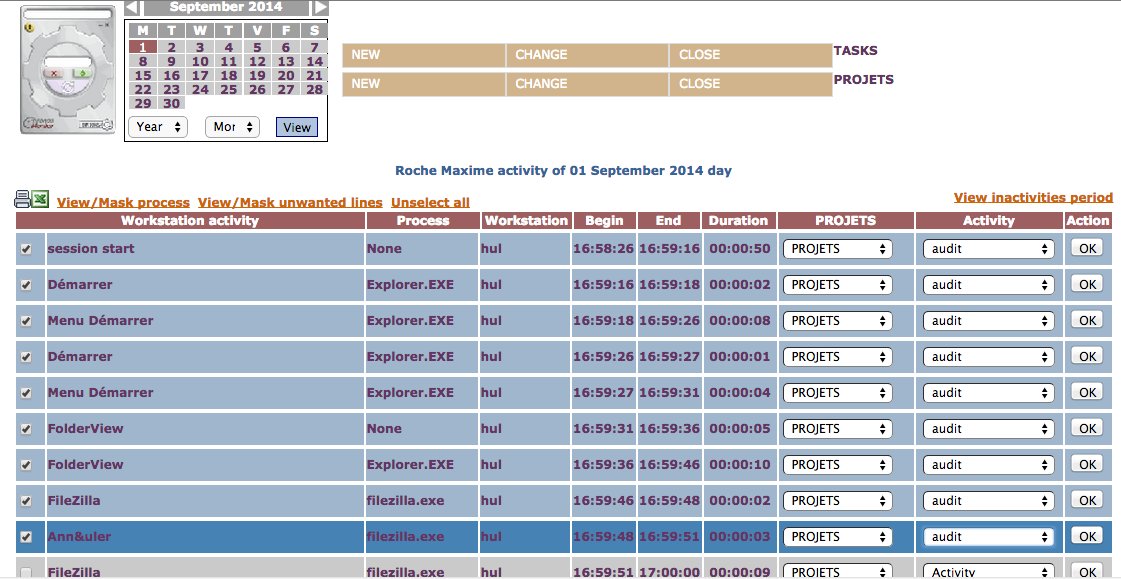
Task: Open the Year dropdown under the calendar
Action: pyautogui.click(x=158, y=127)
